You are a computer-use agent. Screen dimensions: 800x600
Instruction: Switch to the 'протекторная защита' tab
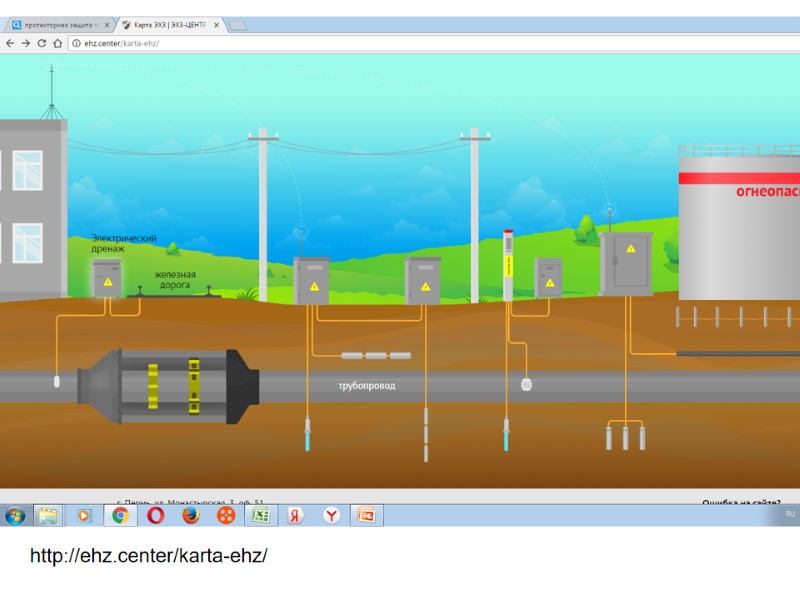60,25
